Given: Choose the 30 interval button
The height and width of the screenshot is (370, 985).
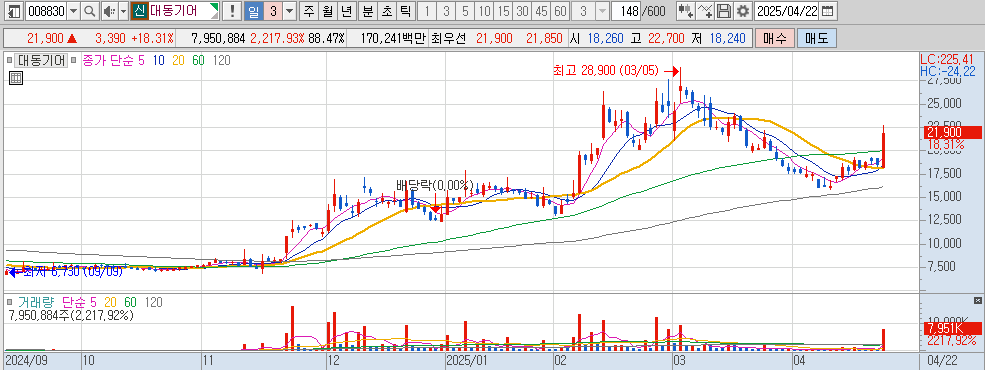Looking at the screenshot, I should coord(522,11).
